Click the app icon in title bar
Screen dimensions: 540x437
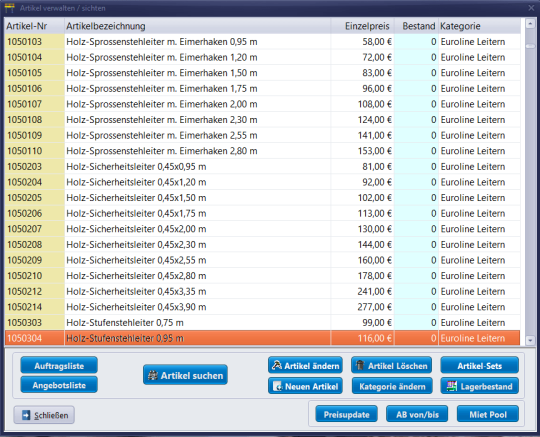coord(10,8)
